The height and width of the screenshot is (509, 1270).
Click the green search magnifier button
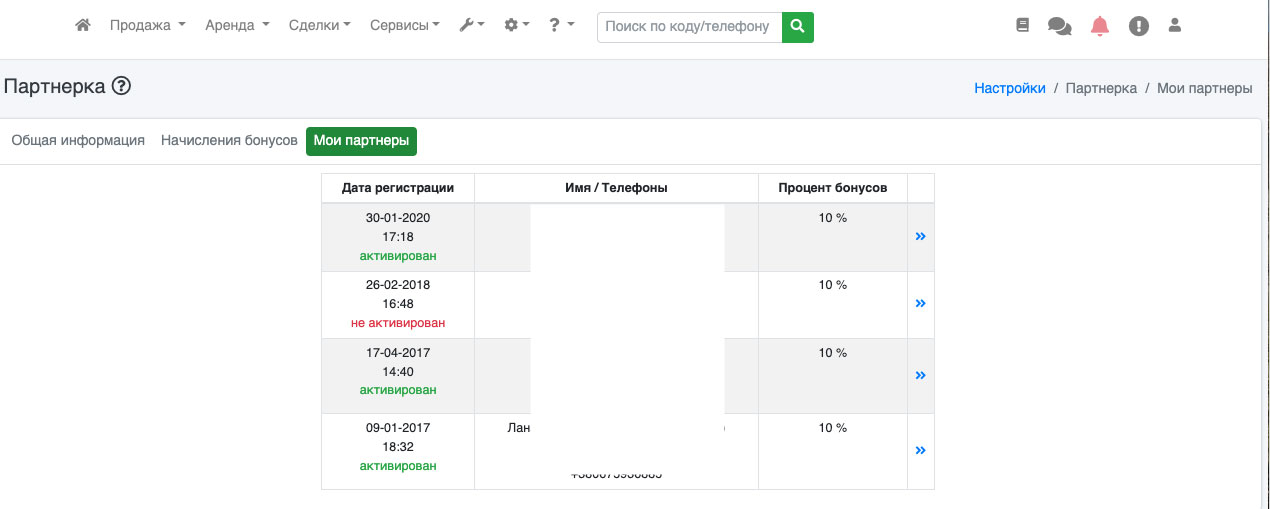coord(797,27)
